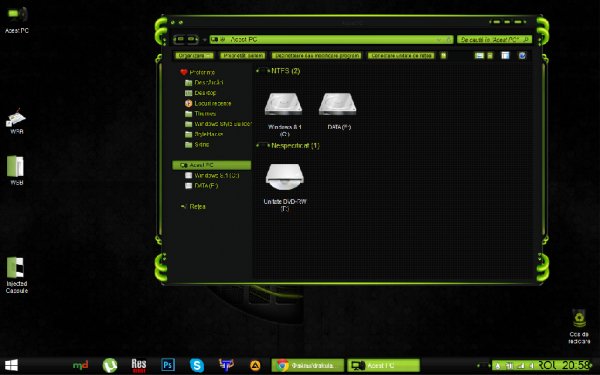
Task: Open the Help icon in Explorer toolbar
Action: point(522,56)
